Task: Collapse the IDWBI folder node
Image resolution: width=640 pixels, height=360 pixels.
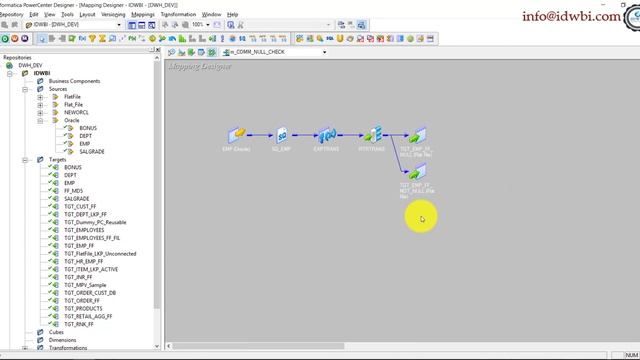Action: click(10, 73)
